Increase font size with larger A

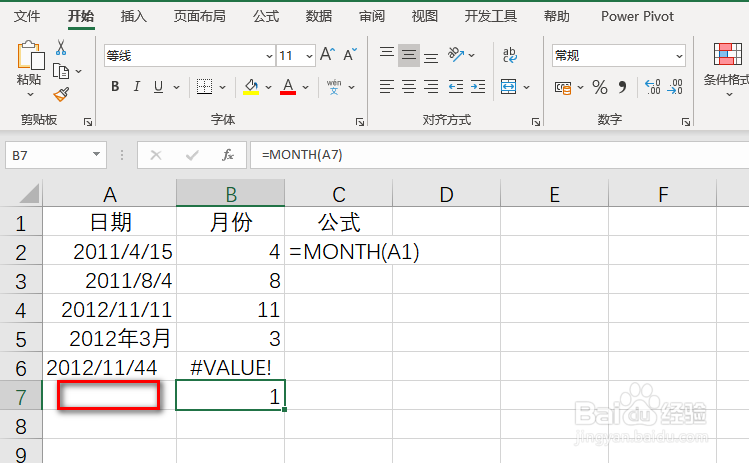[327, 54]
